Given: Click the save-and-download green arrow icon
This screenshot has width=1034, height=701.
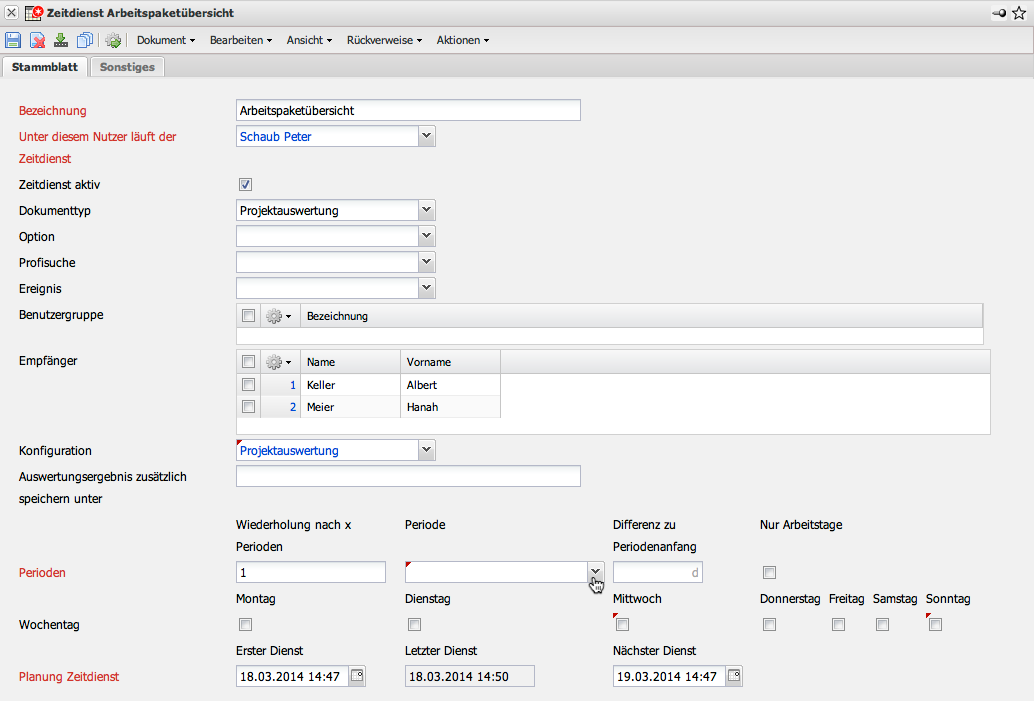Looking at the screenshot, I should point(61,40).
